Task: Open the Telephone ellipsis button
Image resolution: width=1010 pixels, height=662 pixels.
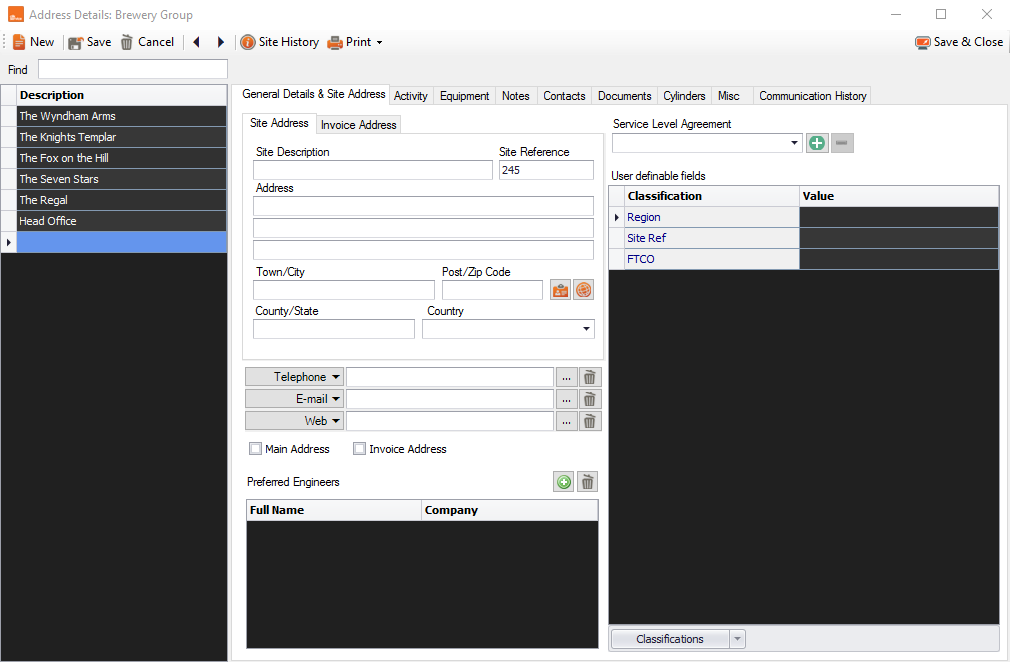Action: coord(566,377)
